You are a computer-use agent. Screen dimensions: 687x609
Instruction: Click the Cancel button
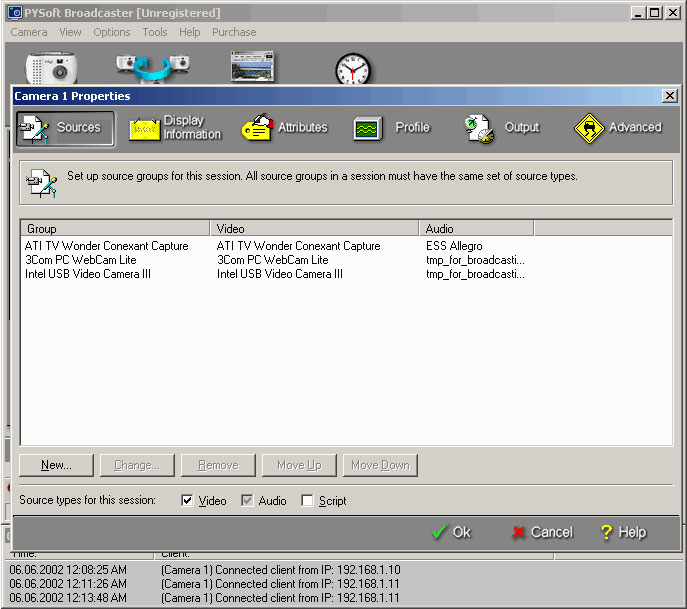542,532
